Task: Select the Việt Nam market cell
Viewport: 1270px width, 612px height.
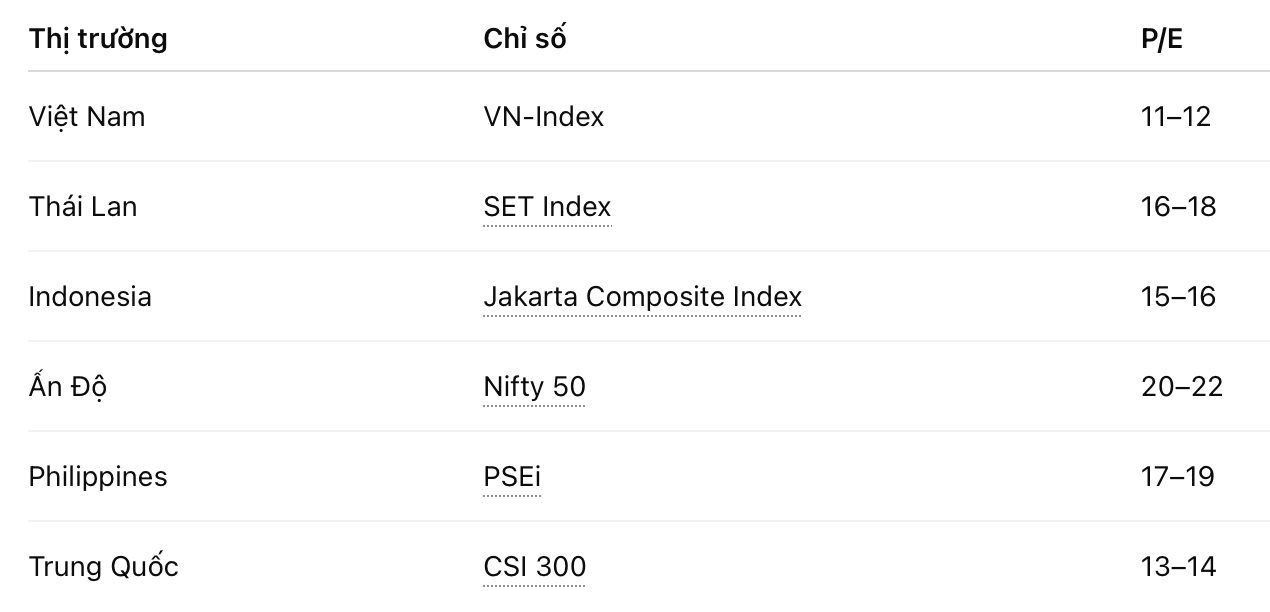Action: (87, 117)
